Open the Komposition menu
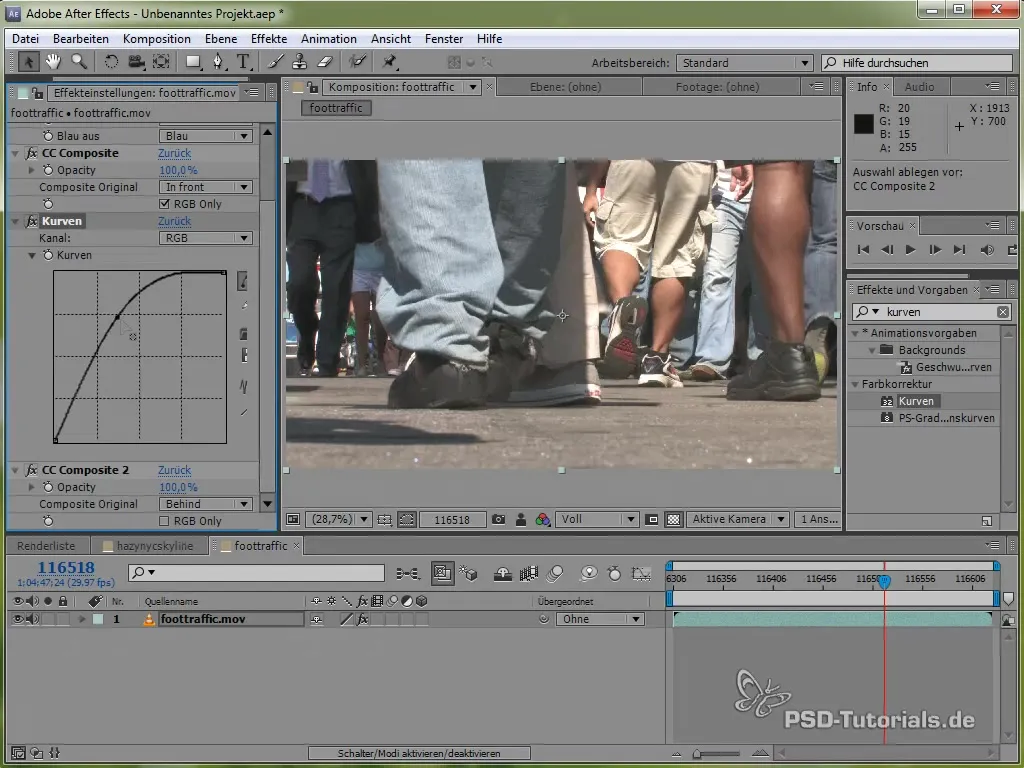Viewport: 1024px width, 768px height. pyautogui.click(x=157, y=39)
